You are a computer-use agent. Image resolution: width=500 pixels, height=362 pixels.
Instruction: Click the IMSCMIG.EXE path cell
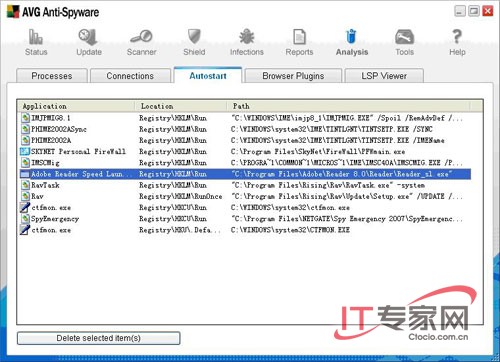point(347,163)
